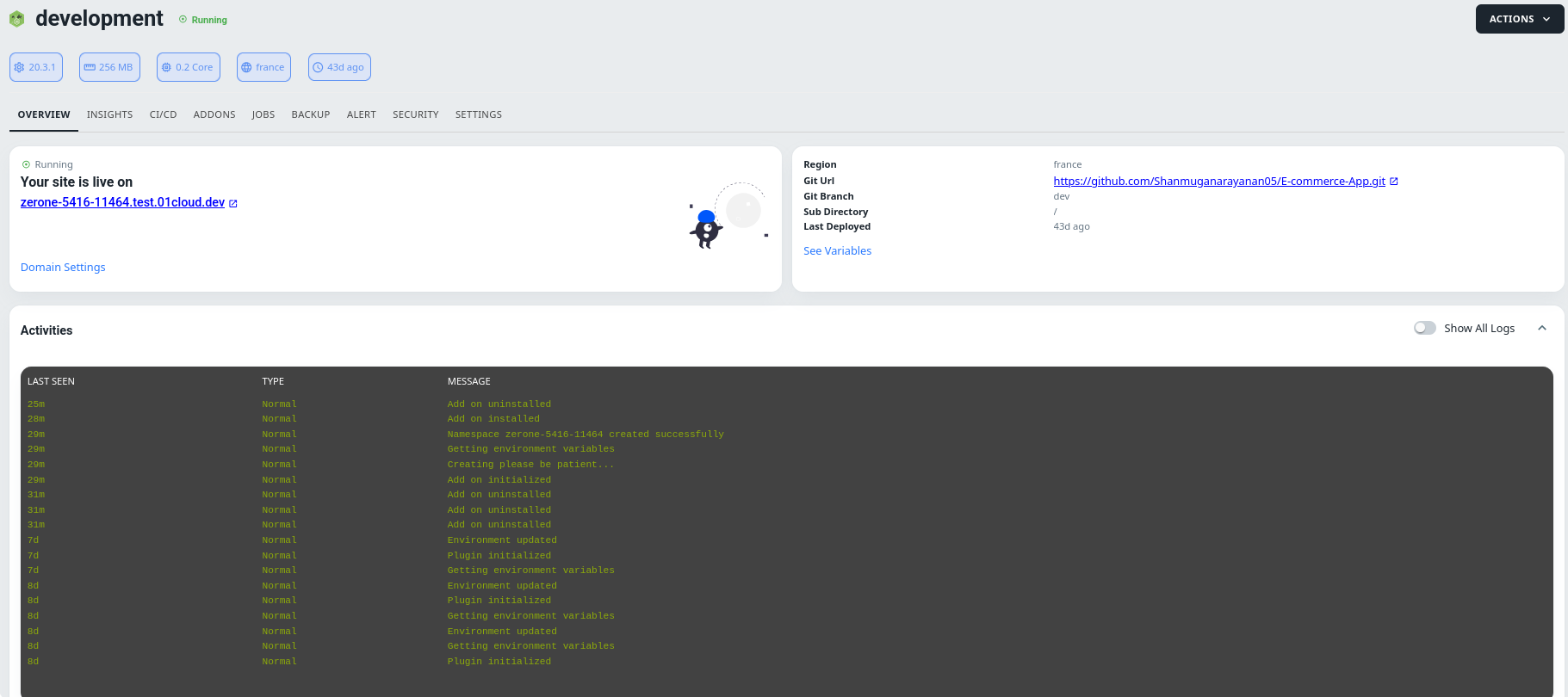This screenshot has width=1568, height=697.
Task: Switch to the INSIGHTS tab
Action: pos(109,114)
